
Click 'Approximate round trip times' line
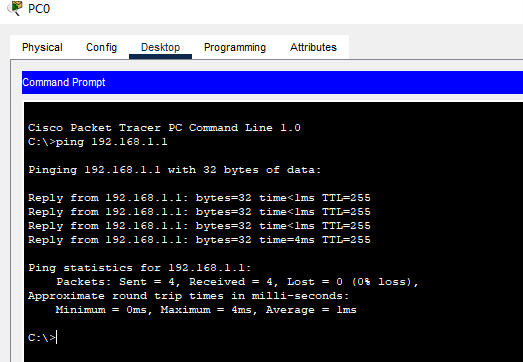(x=188, y=296)
